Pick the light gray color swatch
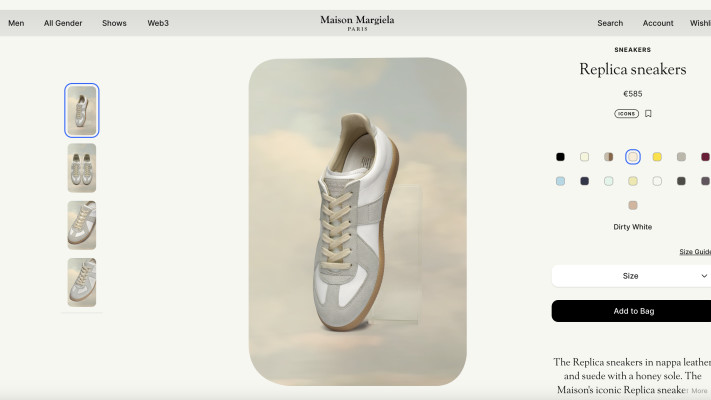The height and width of the screenshot is (400, 711). tap(681, 157)
